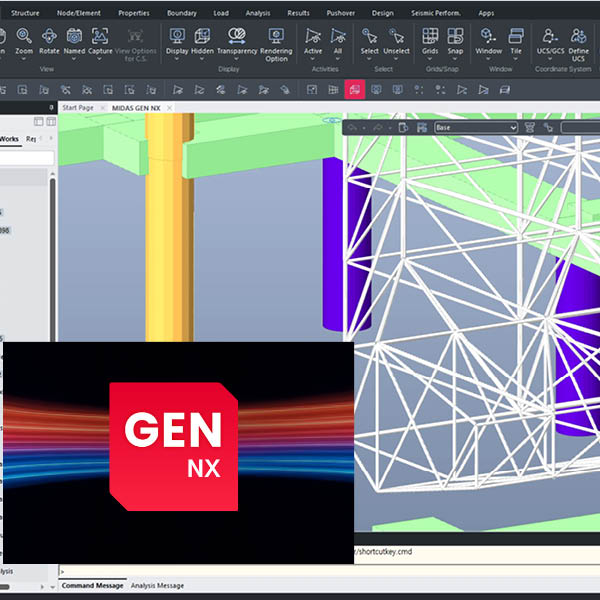600x600 pixels.
Task: Click the icon left of Base dropdown
Action: 422,127
